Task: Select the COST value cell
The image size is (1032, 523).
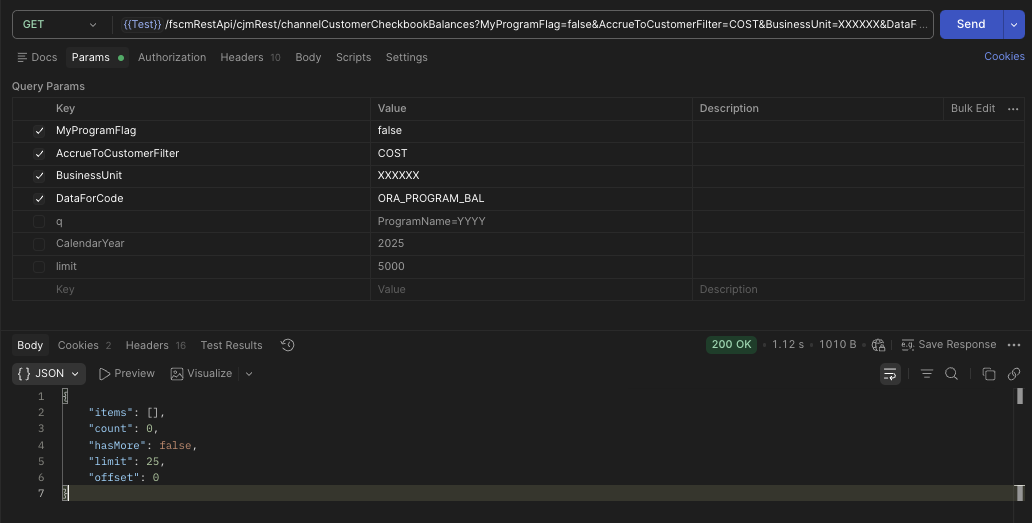Action: click(x=531, y=153)
